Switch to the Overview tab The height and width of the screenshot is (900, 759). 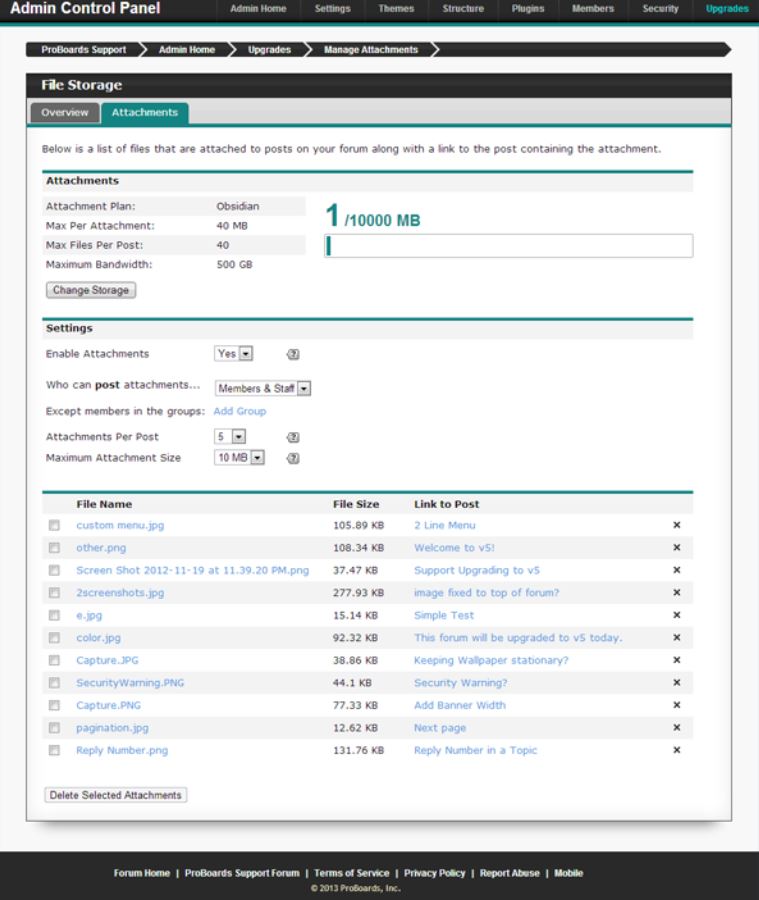point(65,112)
